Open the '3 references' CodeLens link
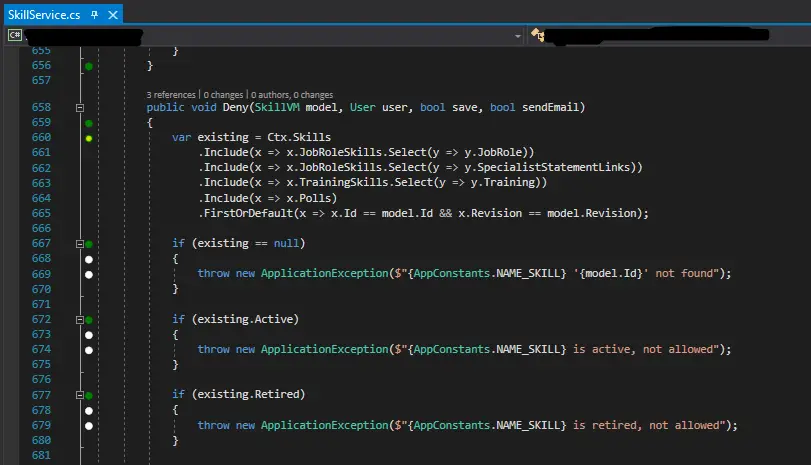This screenshot has width=811, height=465. click(171, 95)
